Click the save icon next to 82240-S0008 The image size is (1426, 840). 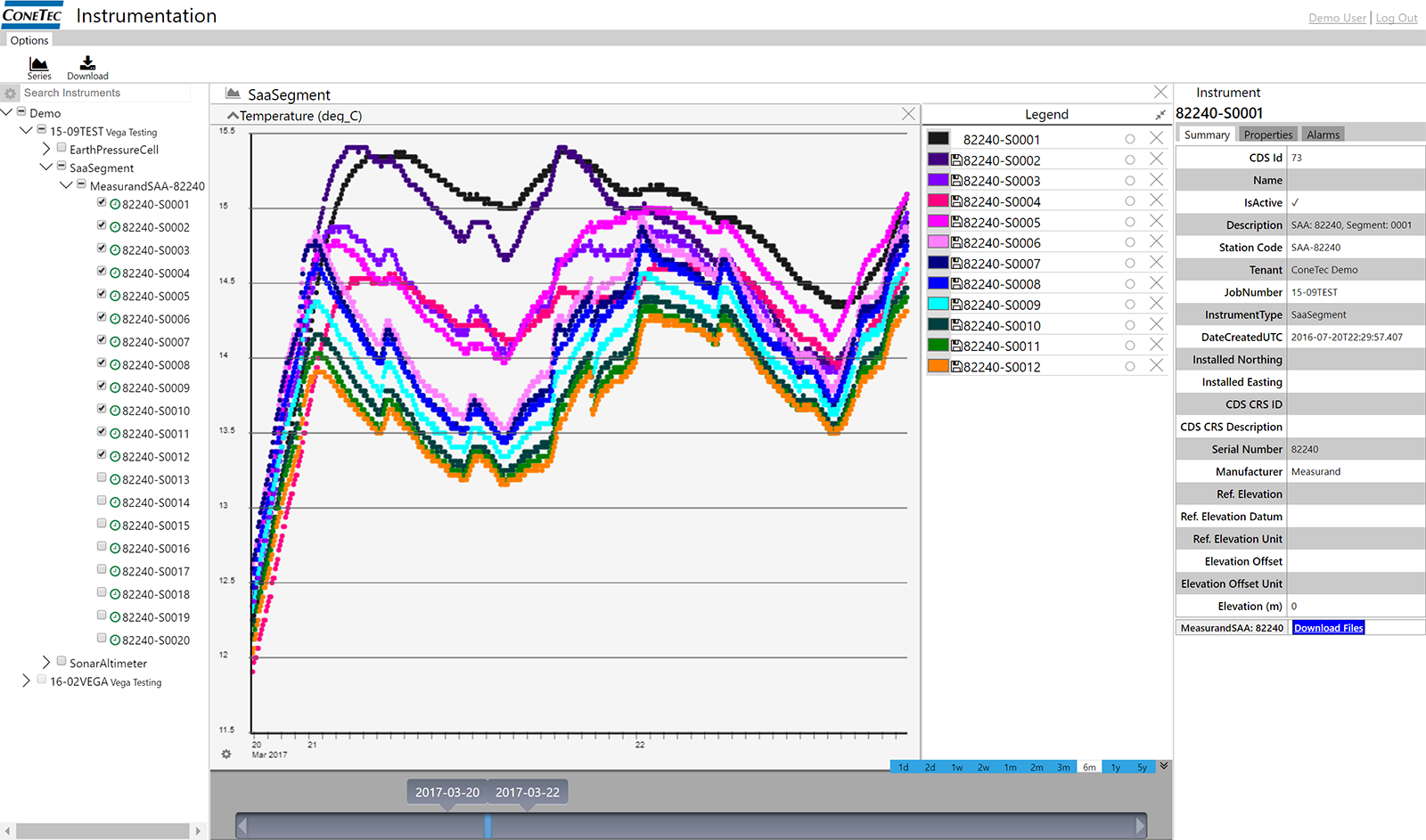click(956, 284)
